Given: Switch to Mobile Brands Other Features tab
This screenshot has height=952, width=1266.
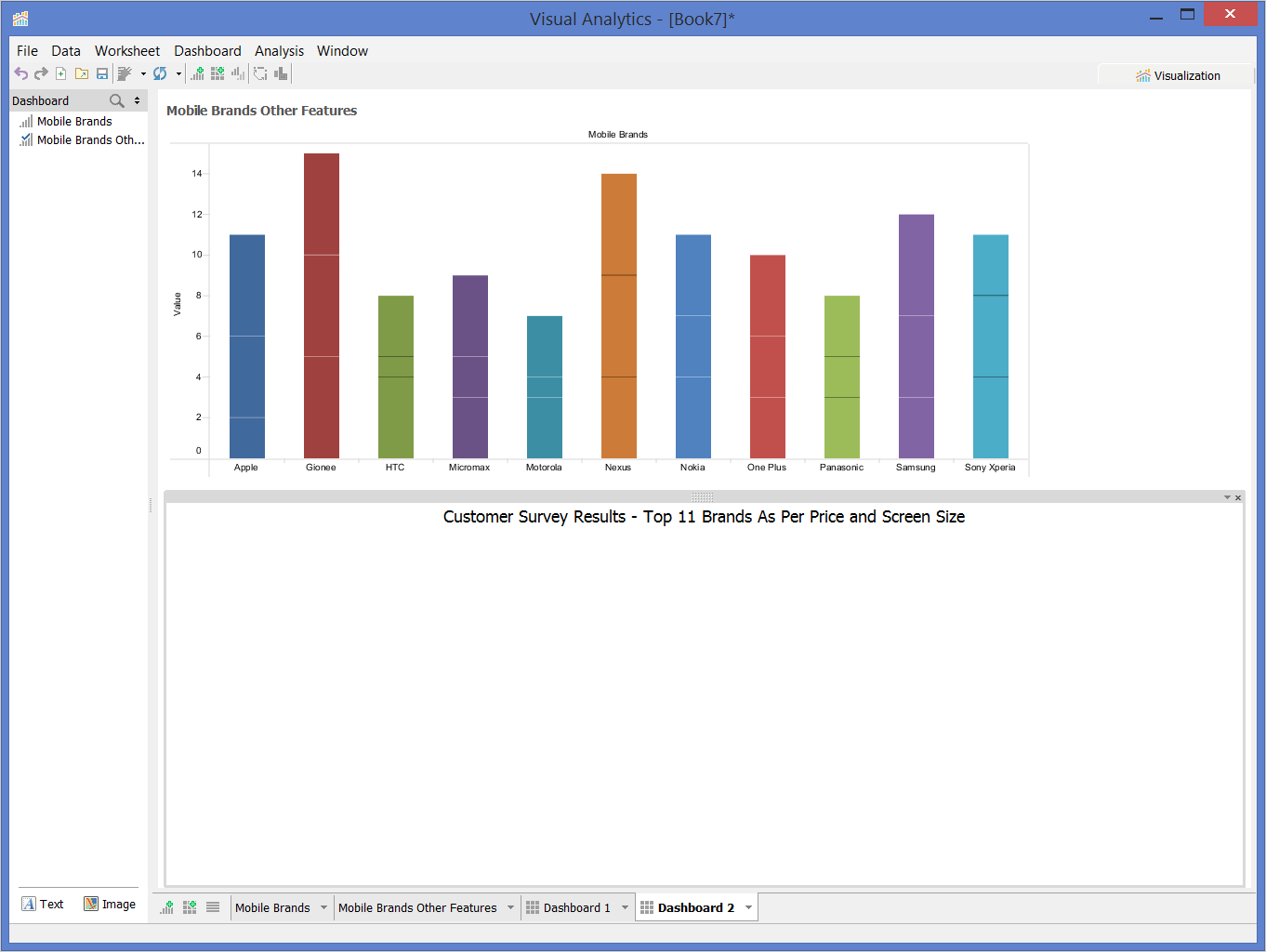Looking at the screenshot, I should coord(417,908).
